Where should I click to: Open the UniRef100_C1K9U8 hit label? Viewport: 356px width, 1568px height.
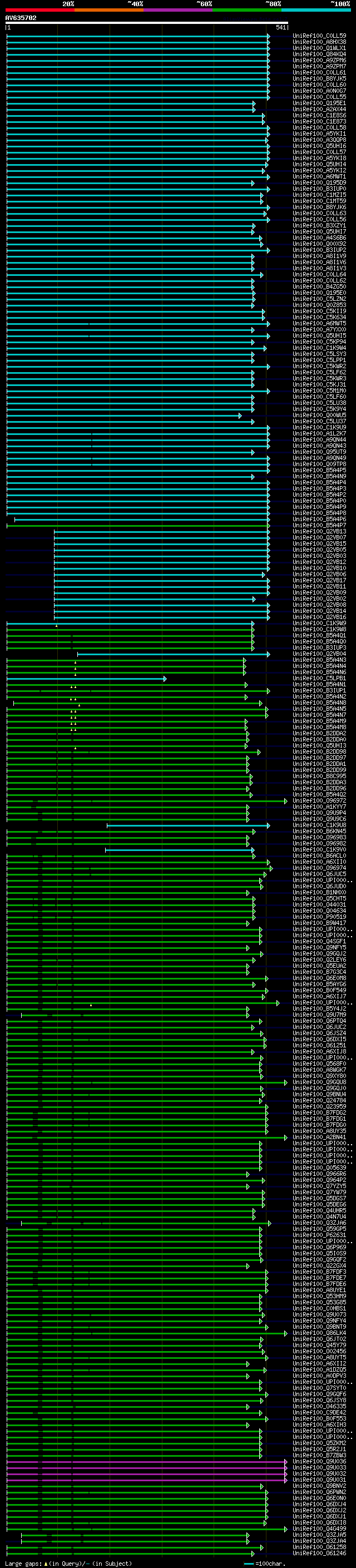click(x=319, y=825)
